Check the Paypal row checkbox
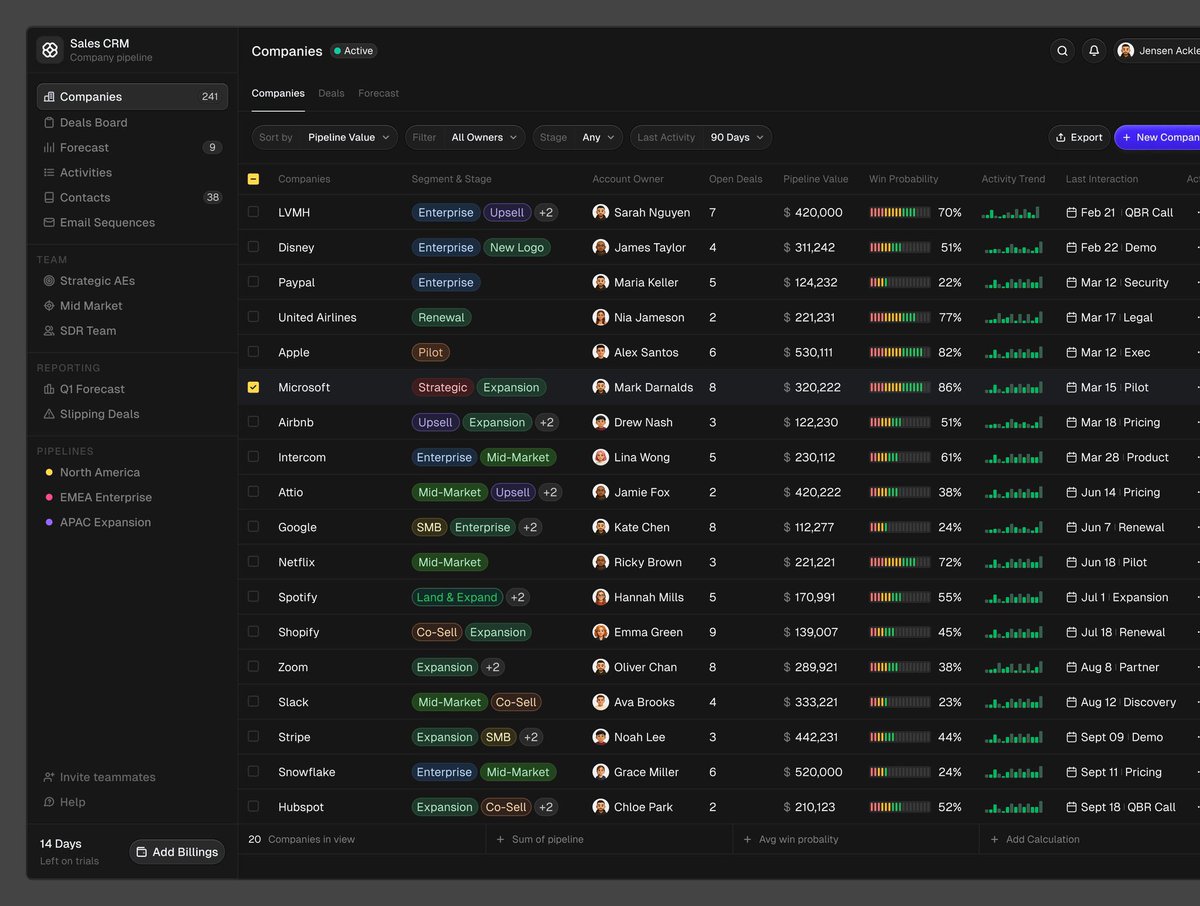This screenshot has height=906, width=1200. click(x=253, y=282)
